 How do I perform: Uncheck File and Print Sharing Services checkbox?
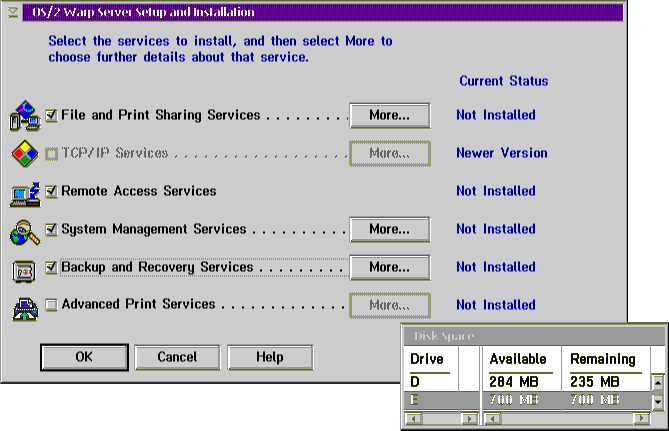52,115
